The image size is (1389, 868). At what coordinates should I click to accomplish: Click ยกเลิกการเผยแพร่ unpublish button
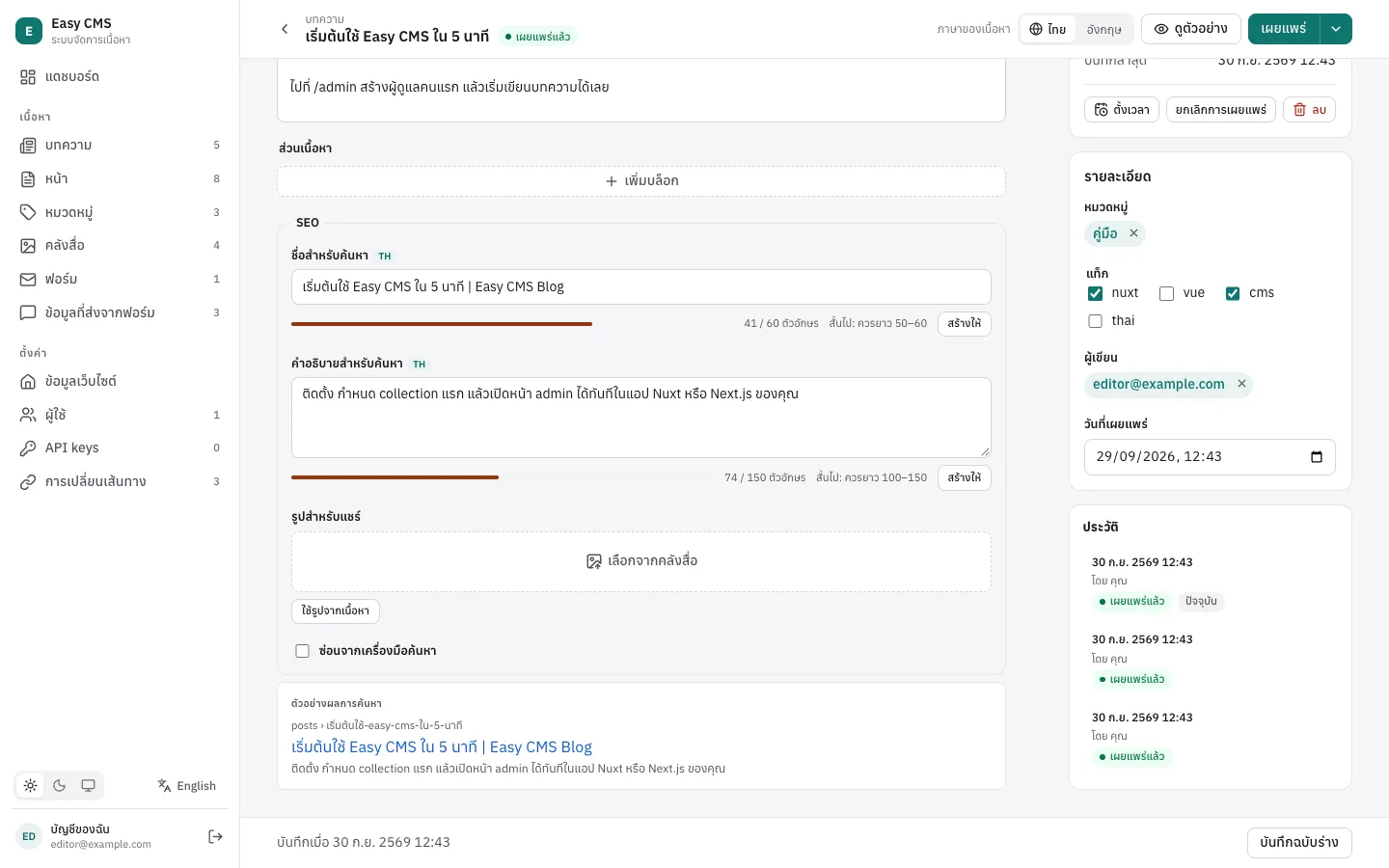pos(1221,110)
